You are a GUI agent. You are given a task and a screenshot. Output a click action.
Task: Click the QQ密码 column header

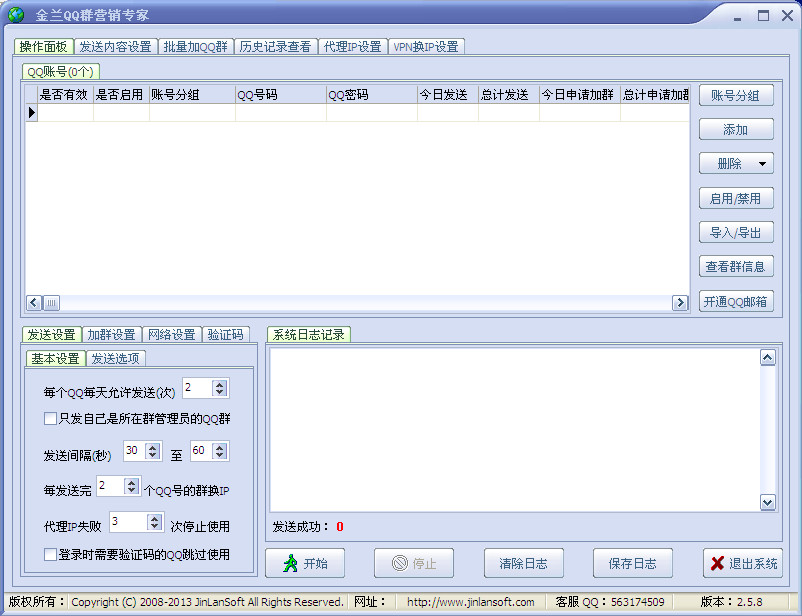(x=372, y=95)
